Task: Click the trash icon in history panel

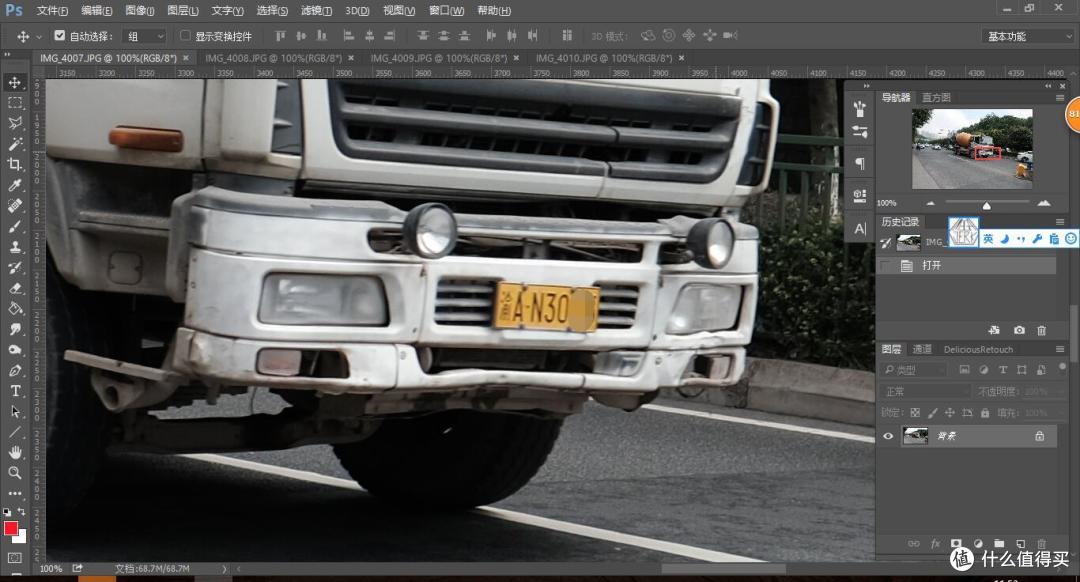Action: point(1042,330)
